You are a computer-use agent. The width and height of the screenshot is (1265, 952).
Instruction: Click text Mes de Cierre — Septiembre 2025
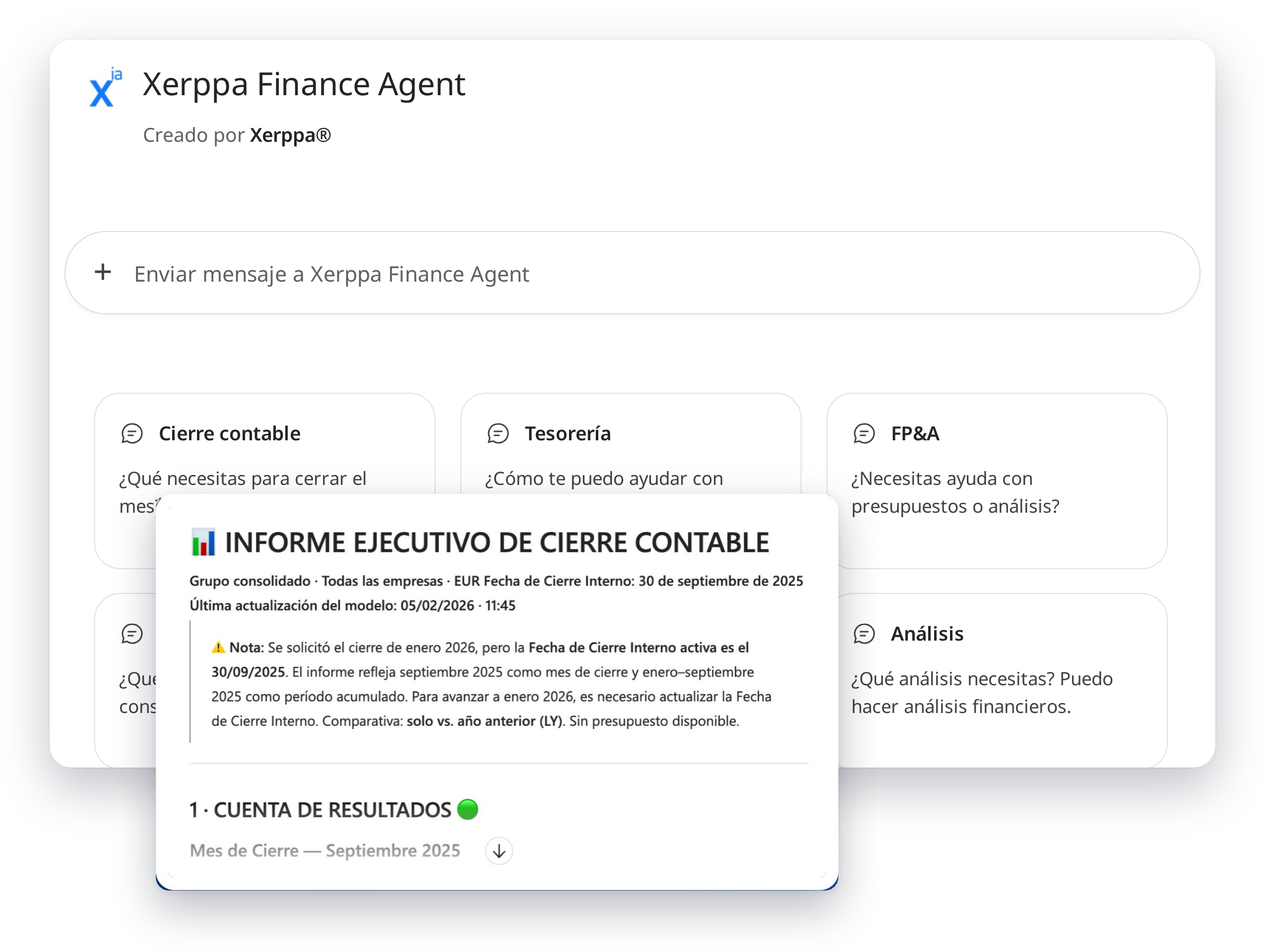coord(325,851)
